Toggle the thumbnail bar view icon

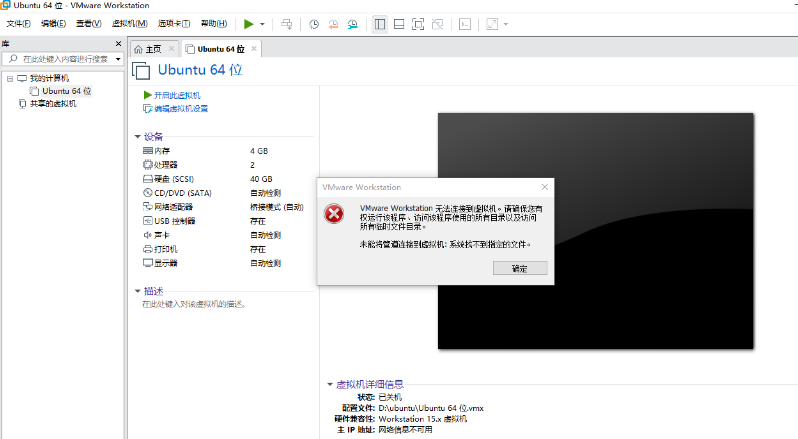pos(399,24)
